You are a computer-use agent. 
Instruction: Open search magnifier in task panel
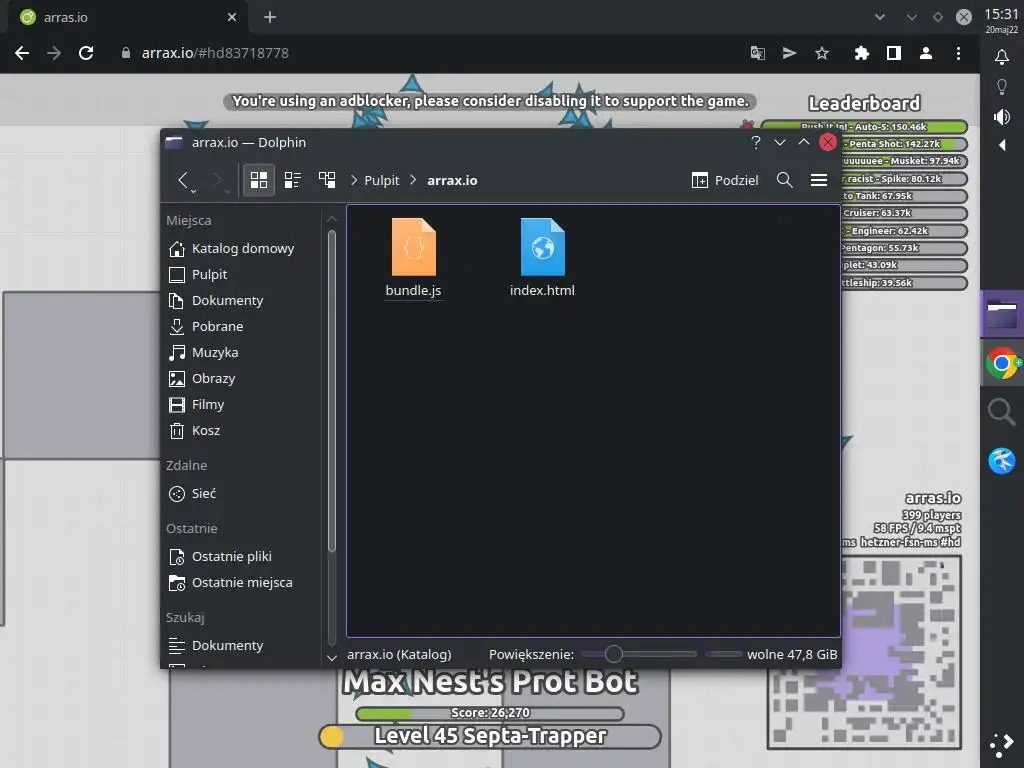coord(1001,412)
